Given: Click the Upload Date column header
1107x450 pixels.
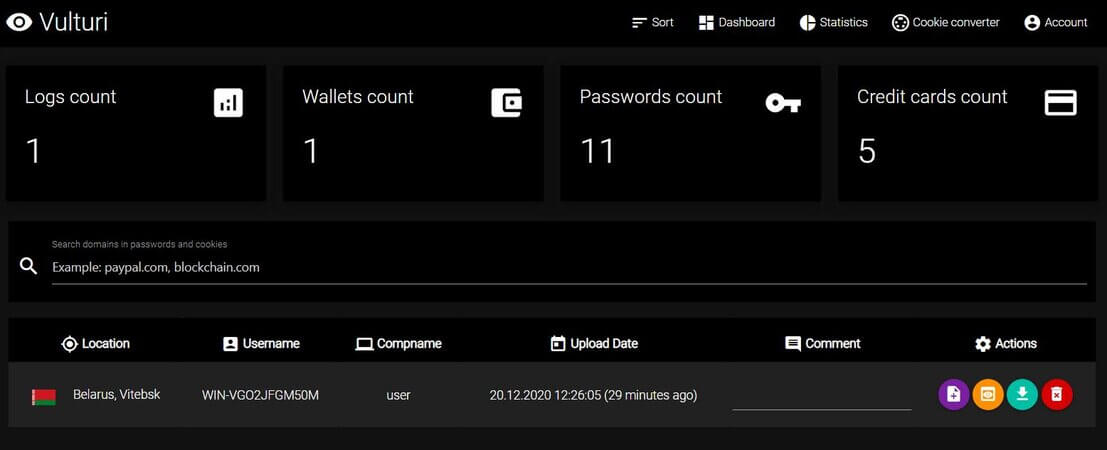Looking at the screenshot, I should click(x=594, y=343).
